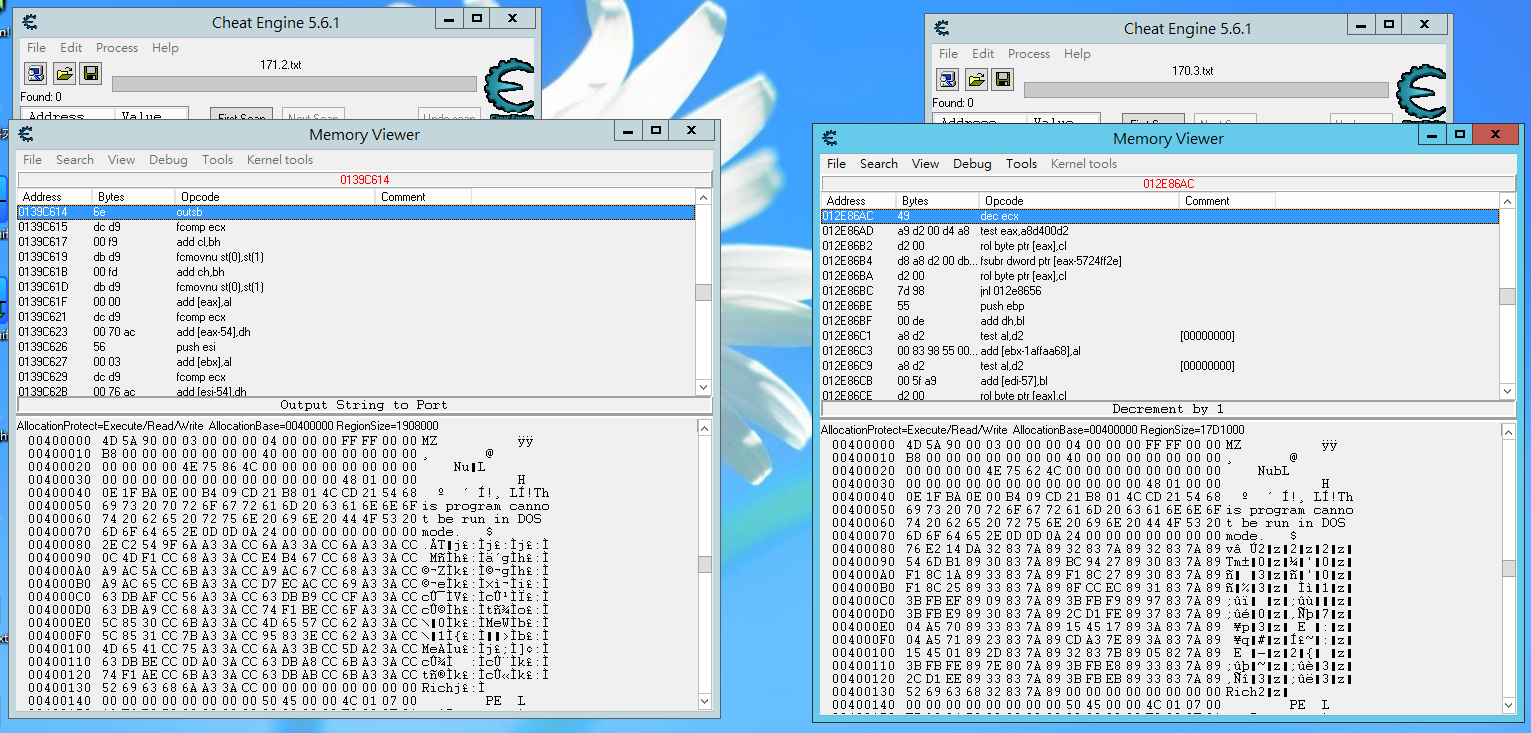1531x733 pixels.
Task: Select the 0139C626 push esi row
Action: click(356, 347)
